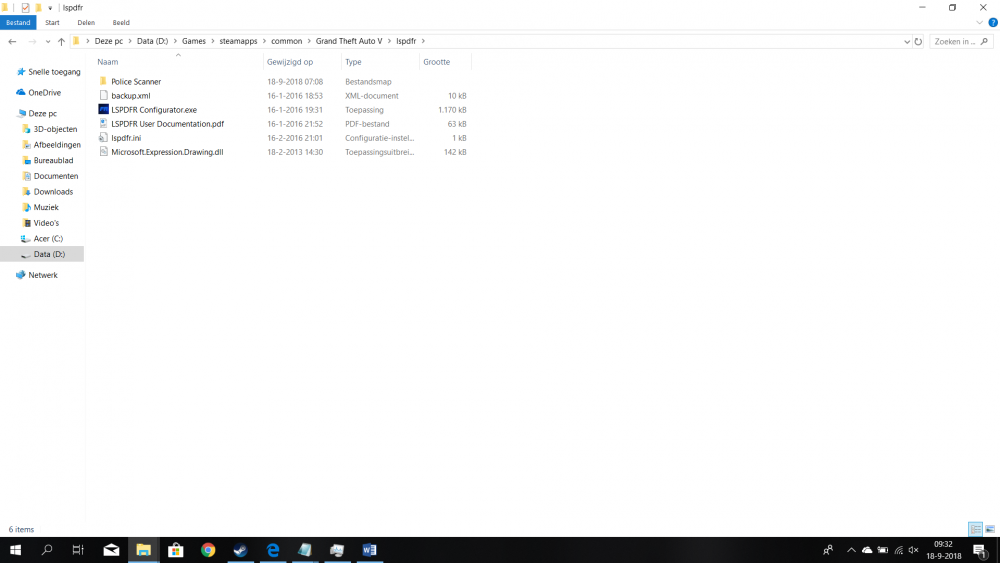
Task: Sort files by Gewijzigd op column
Action: tap(290, 62)
